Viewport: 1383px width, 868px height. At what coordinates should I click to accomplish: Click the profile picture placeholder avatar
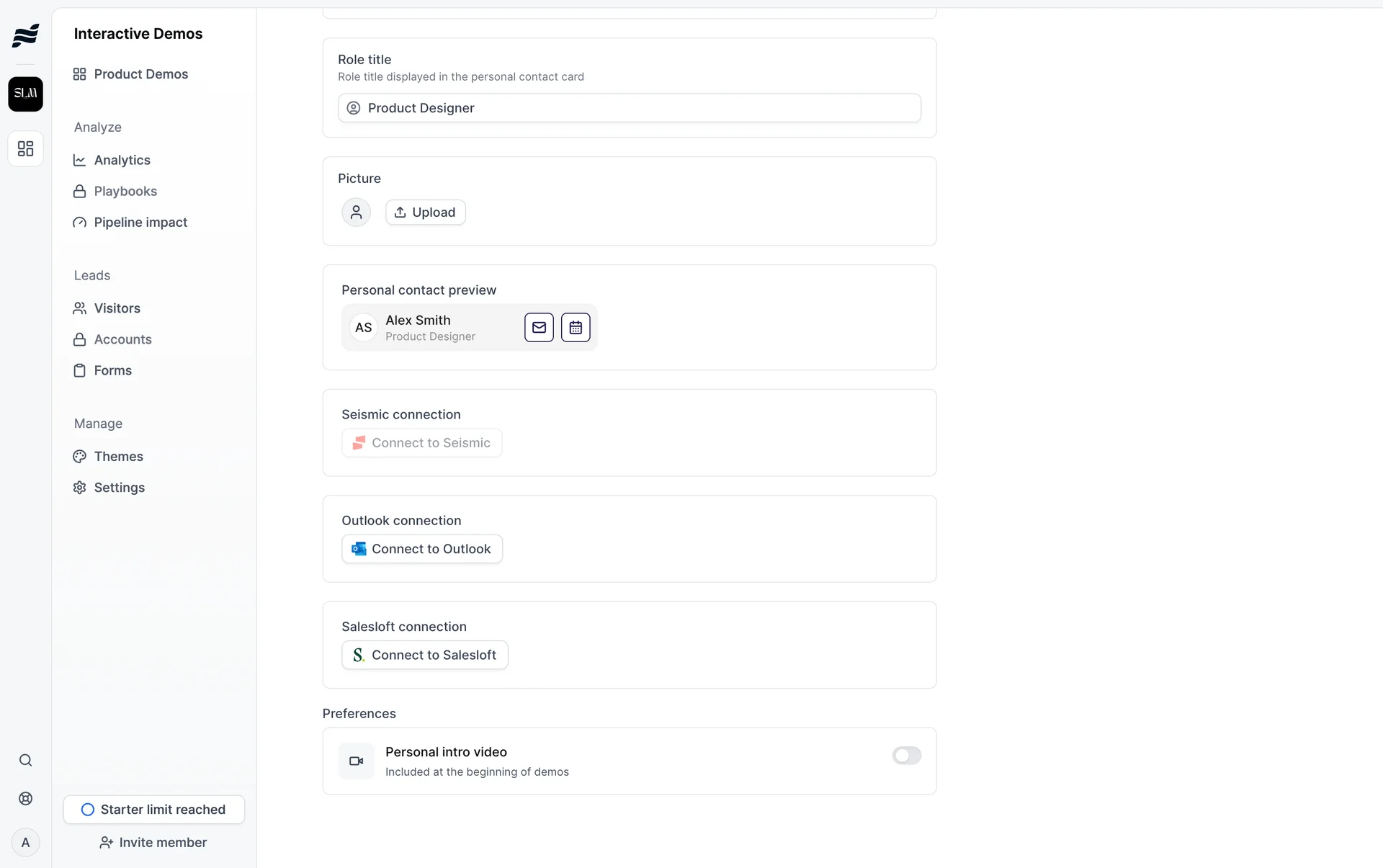[356, 212]
